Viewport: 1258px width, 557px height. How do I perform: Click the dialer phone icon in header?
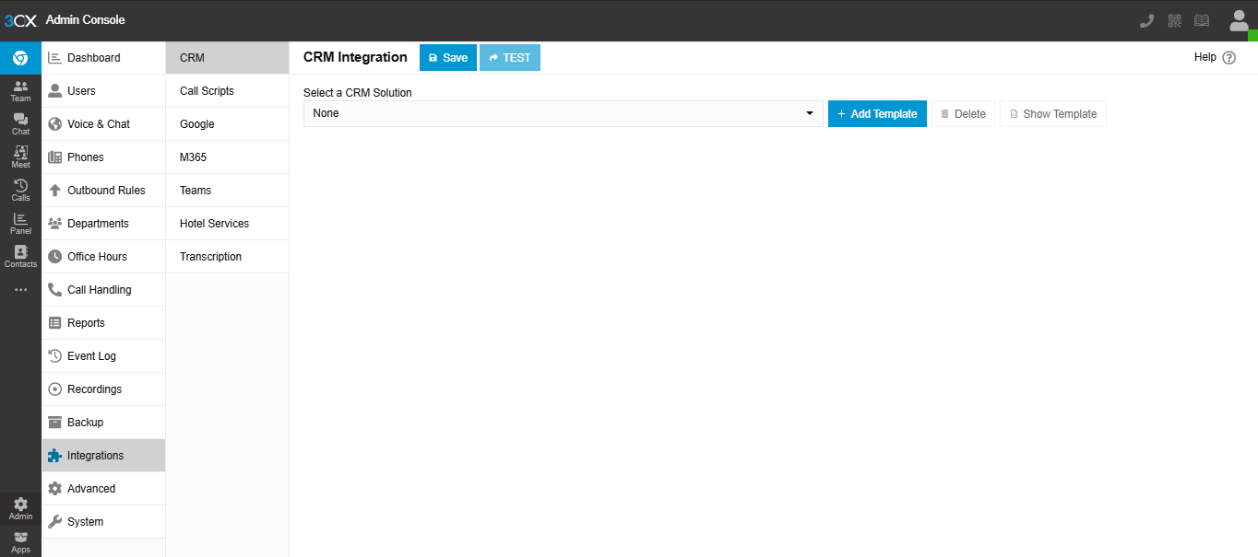pyautogui.click(x=1147, y=20)
